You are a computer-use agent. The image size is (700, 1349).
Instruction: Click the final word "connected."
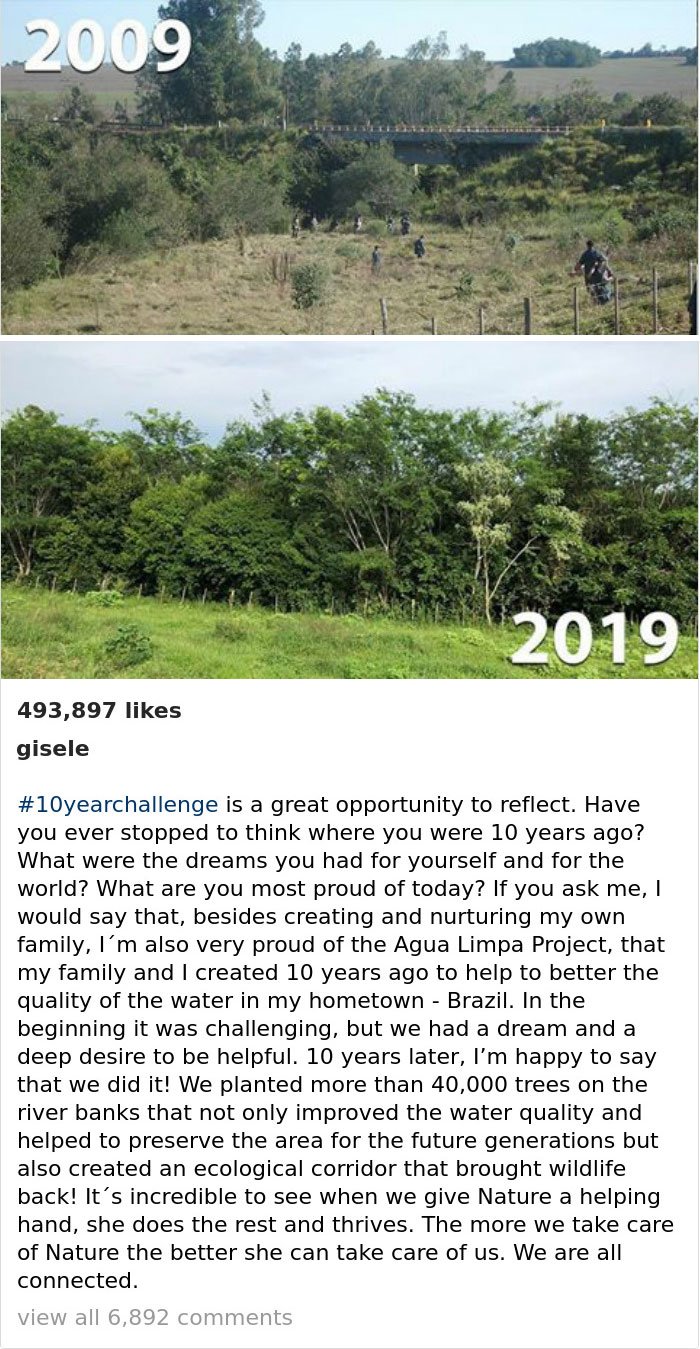pos(77,1280)
